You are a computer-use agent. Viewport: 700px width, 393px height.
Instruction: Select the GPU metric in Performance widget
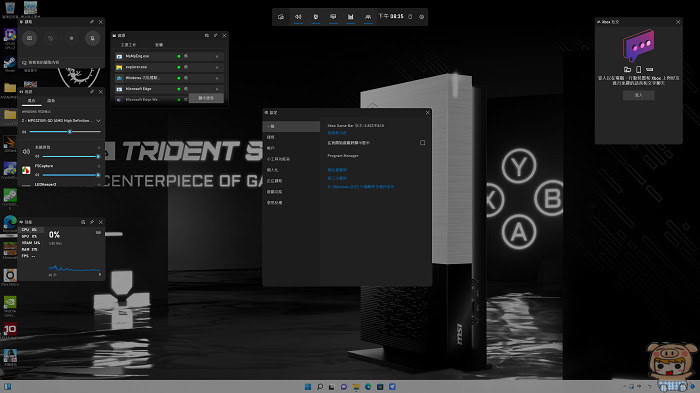pos(30,236)
